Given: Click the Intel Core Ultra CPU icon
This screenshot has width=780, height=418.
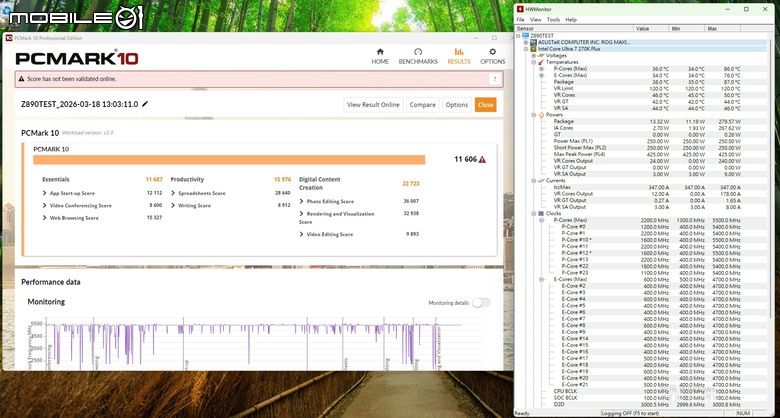Looking at the screenshot, I should pyautogui.click(x=533, y=49).
